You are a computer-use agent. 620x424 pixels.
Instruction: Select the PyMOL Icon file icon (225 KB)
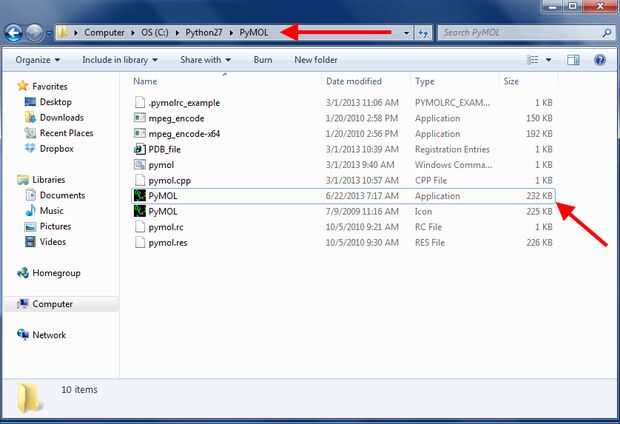[140, 211]
